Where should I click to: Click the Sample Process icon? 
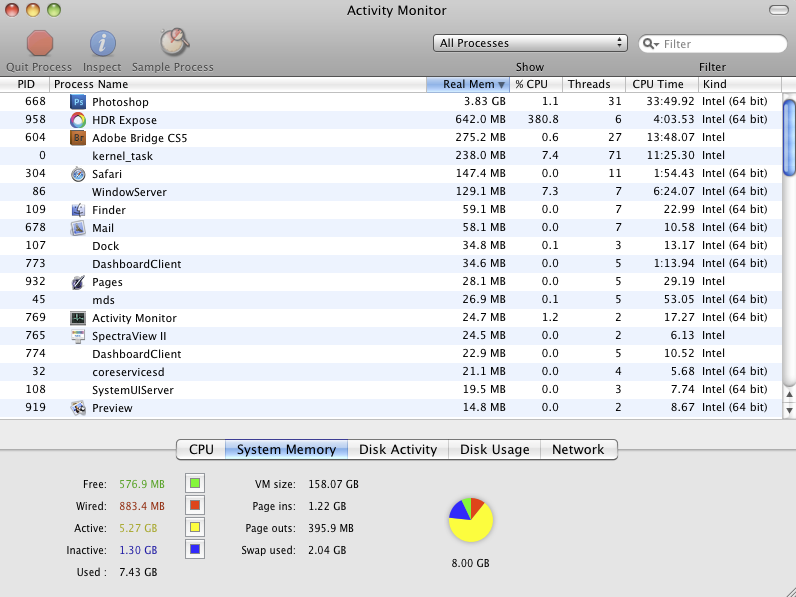click(174, 42)
